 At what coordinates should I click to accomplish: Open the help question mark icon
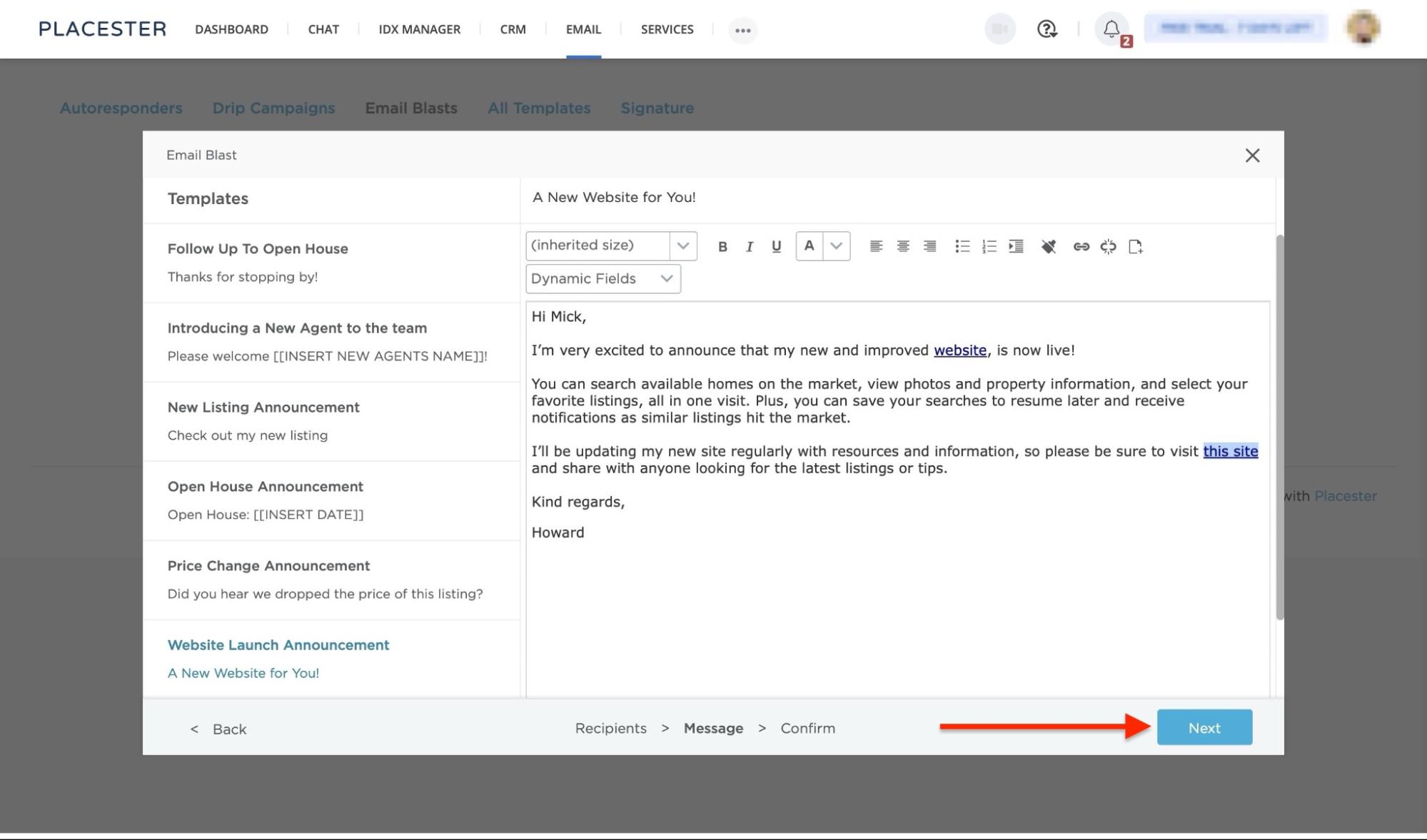[x=1047, y=29]
